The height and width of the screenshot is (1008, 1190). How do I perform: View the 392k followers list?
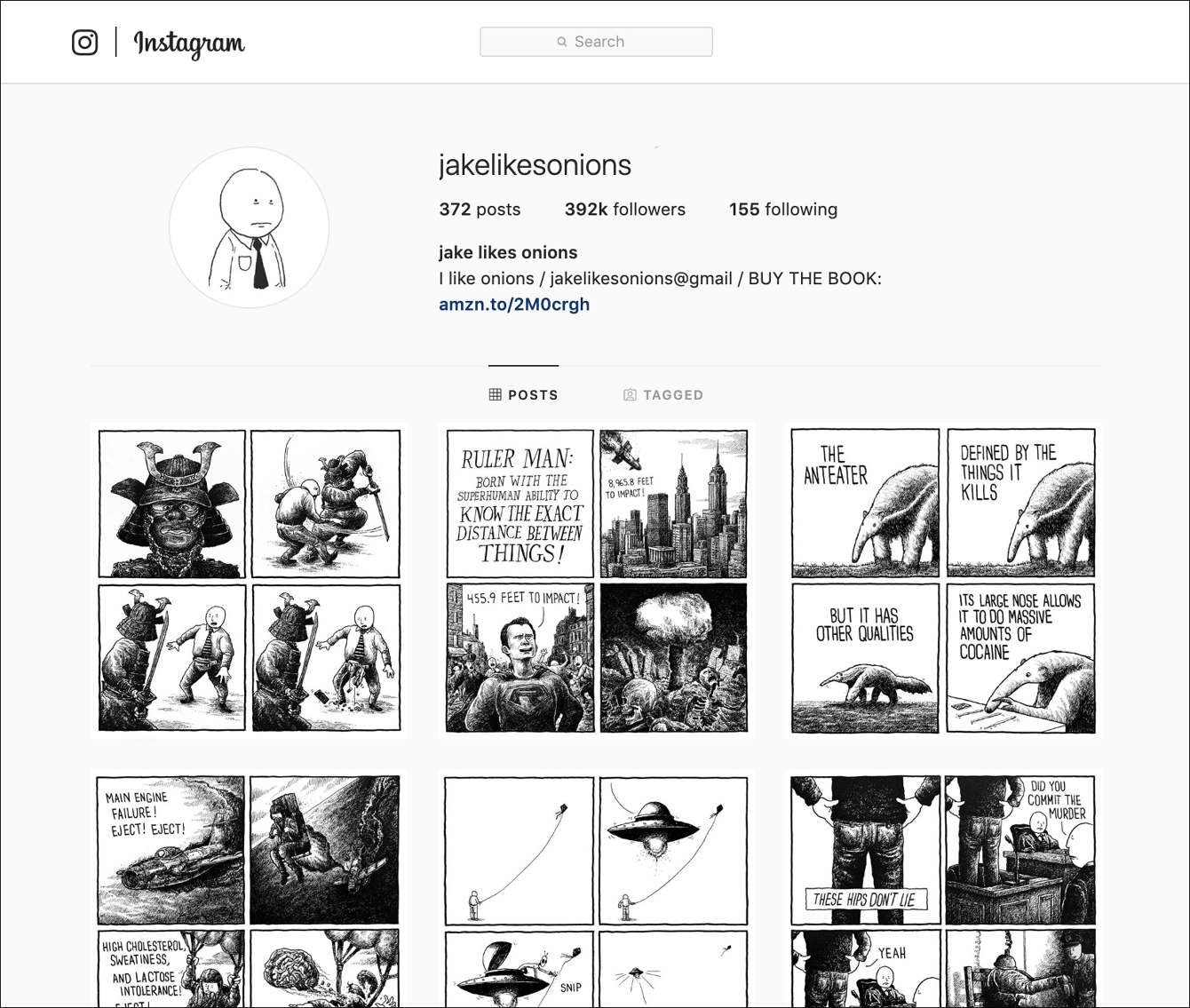tap(625, 210)
